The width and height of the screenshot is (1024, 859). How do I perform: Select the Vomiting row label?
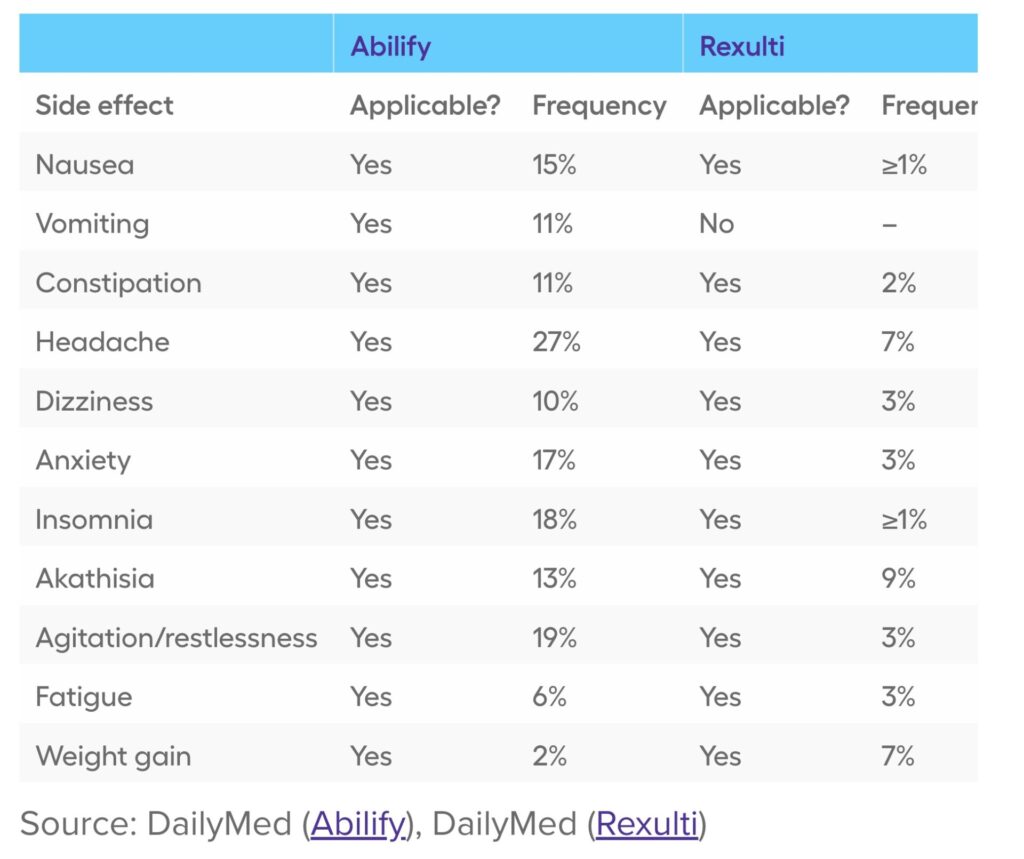(92, 223)
